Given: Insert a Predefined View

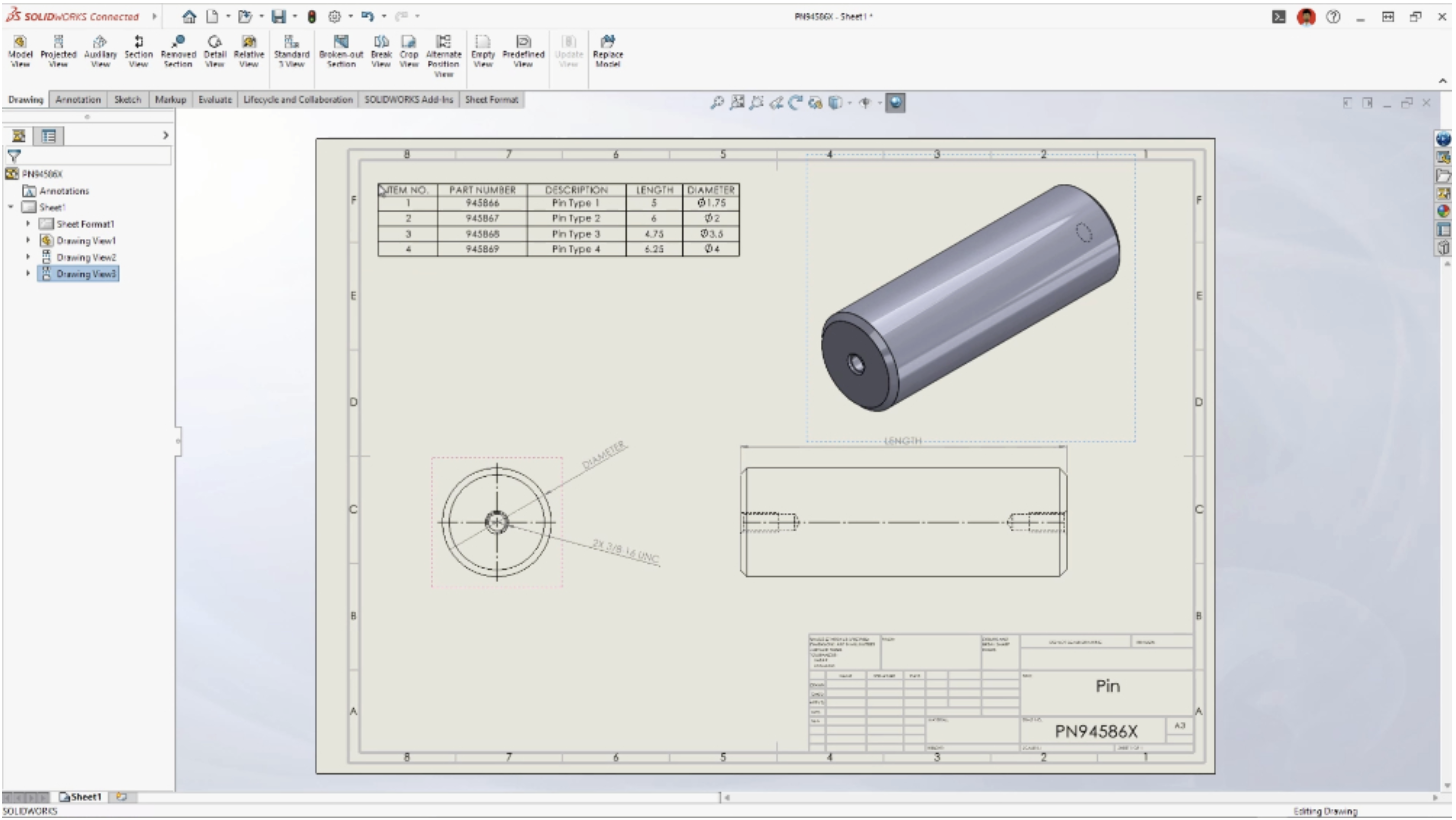Looking at the screenshot, I should tap(522, 52).
